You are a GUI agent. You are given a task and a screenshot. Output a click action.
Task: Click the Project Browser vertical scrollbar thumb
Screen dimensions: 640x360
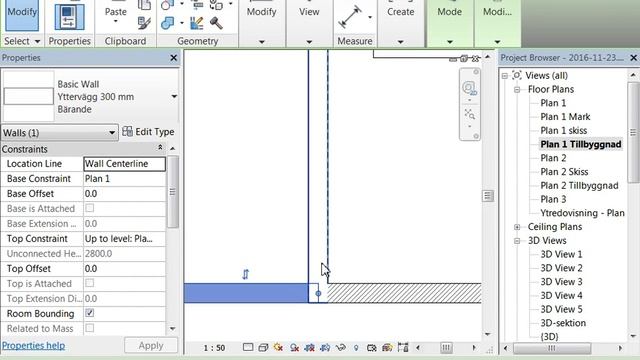point(633,133)
